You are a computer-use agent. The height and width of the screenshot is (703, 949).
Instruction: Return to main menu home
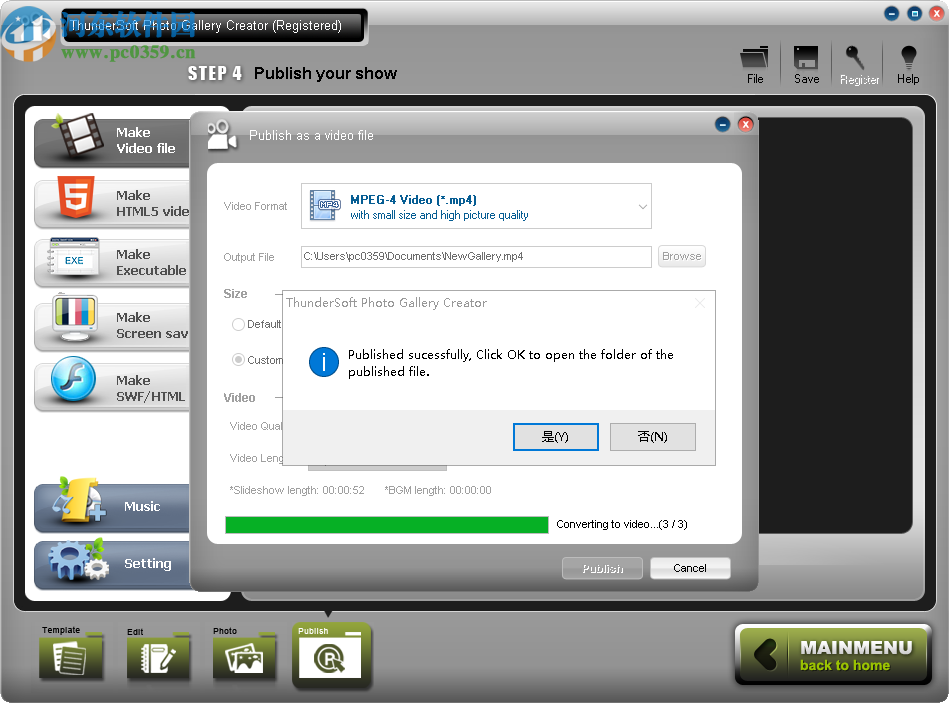(x=833, y=655)
